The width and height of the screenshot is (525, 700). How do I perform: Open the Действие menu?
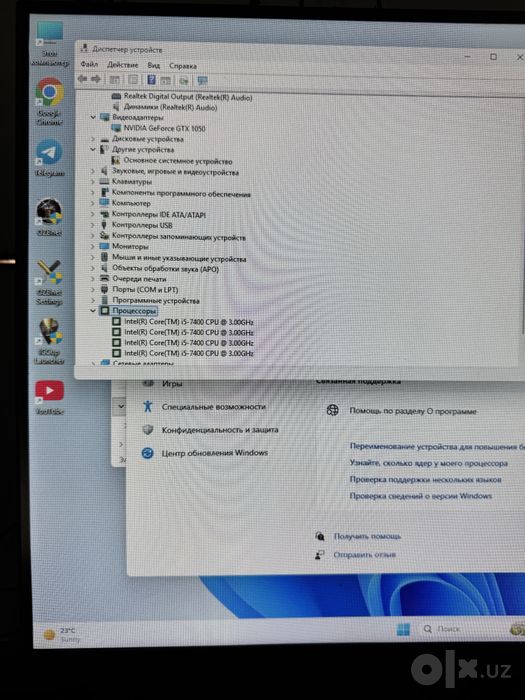click(123, 65)
